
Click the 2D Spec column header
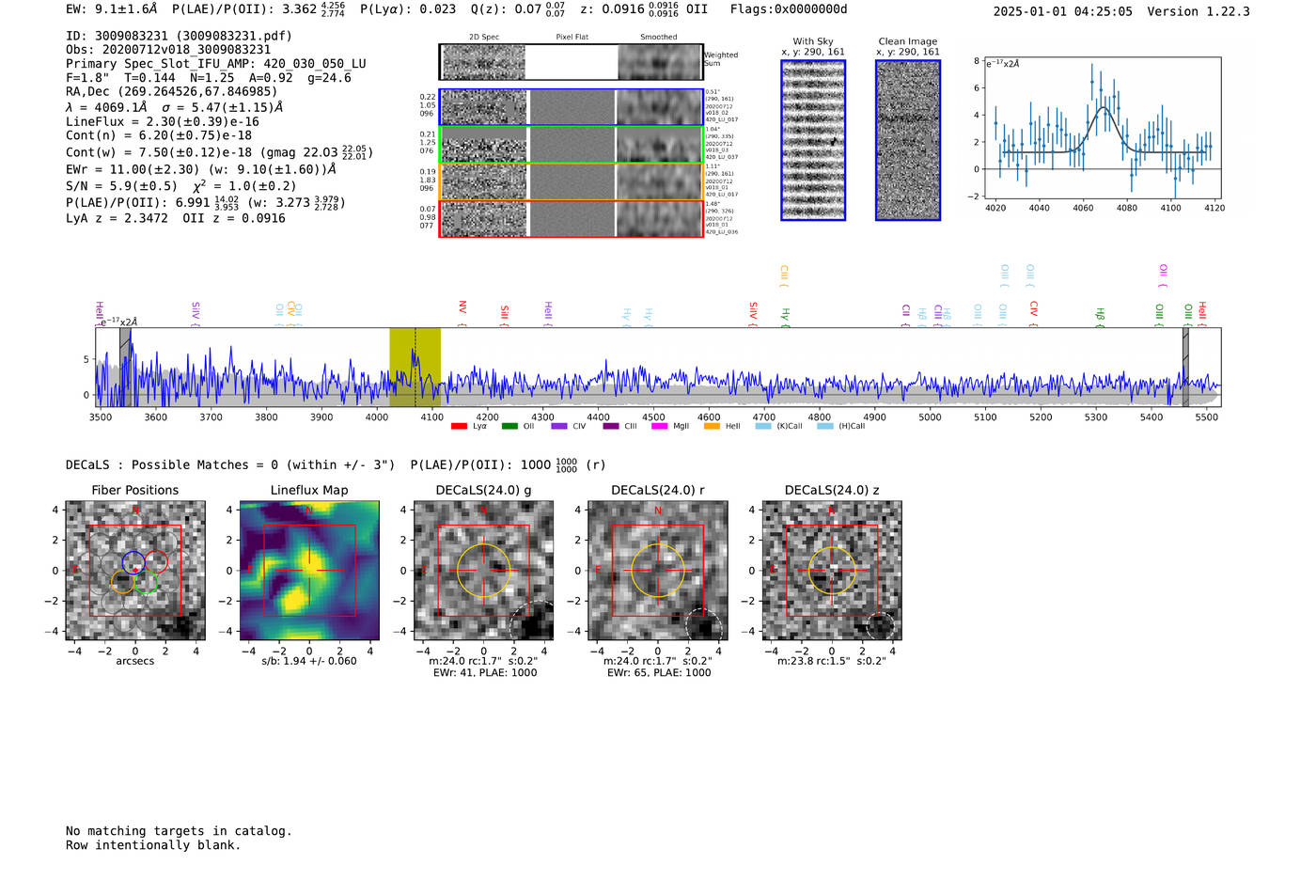coord(484,37)
